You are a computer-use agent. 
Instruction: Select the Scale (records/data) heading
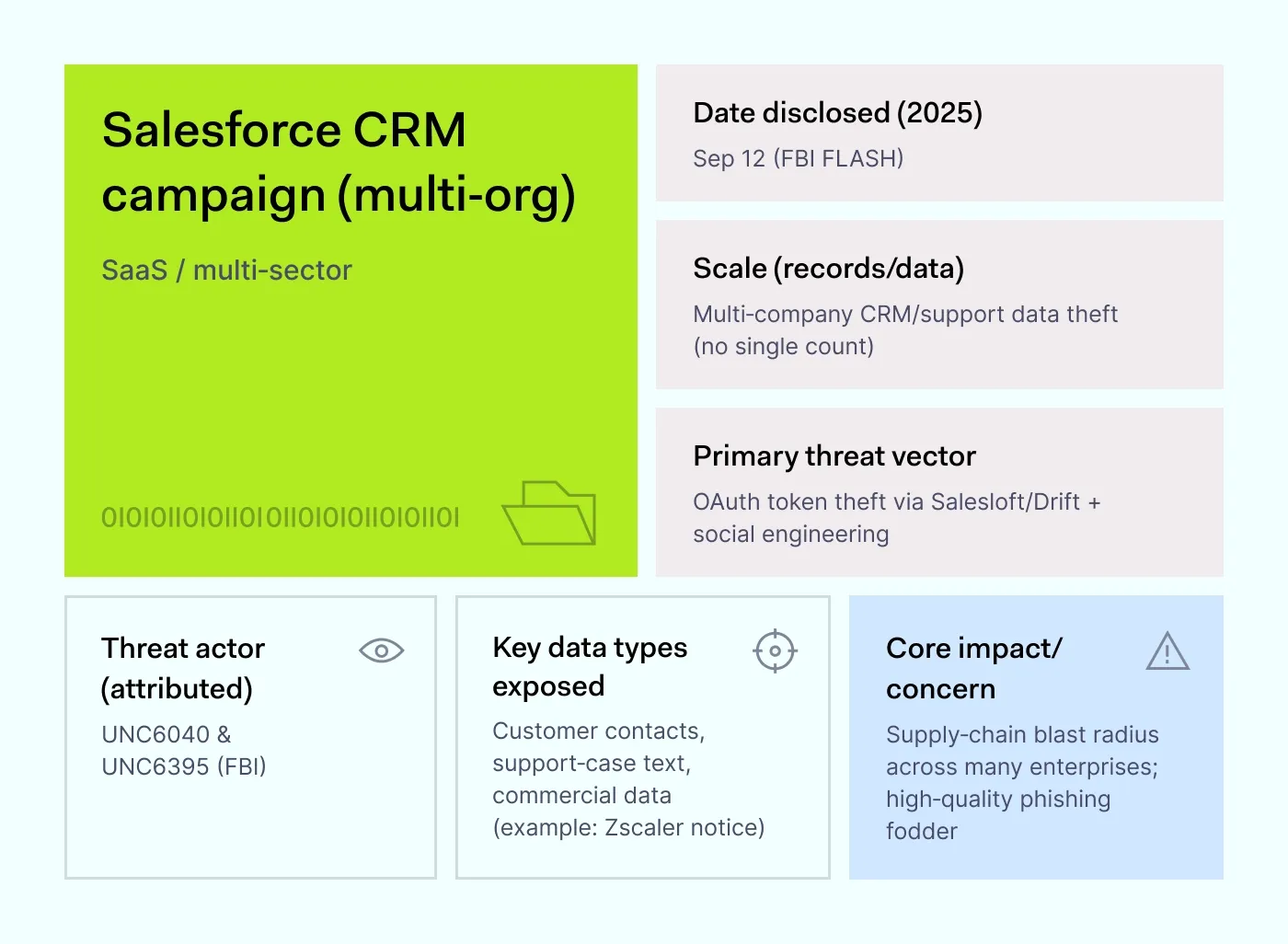point(828,269)
